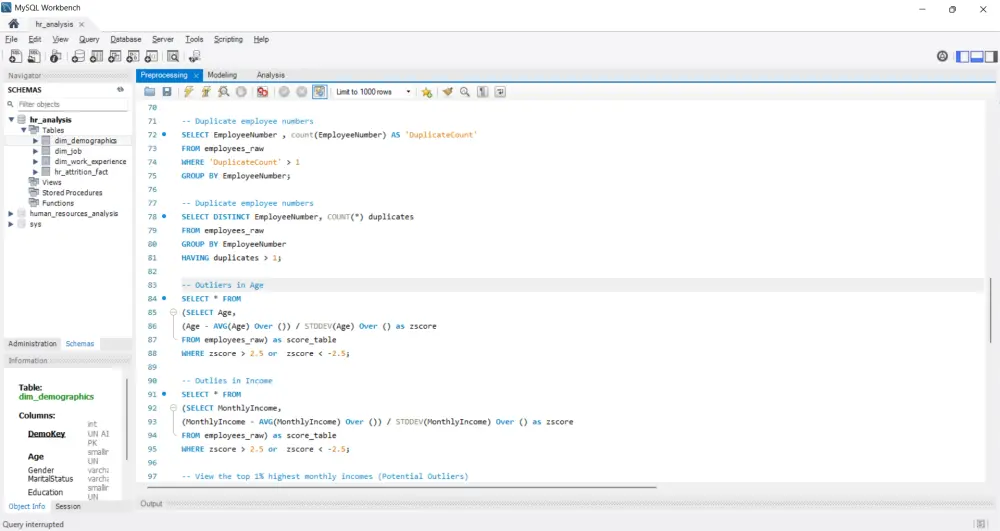1000x531 pixels.
Task: Click the open SQL script file icon in main toolbar
Action: click(34, 57)
